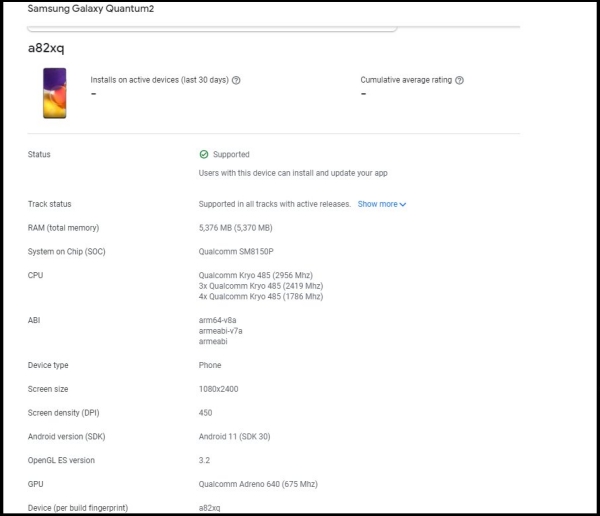This screenshot has width=600, height=516.
Task: Click the 450 screen density value
Action: coord(205,413)
